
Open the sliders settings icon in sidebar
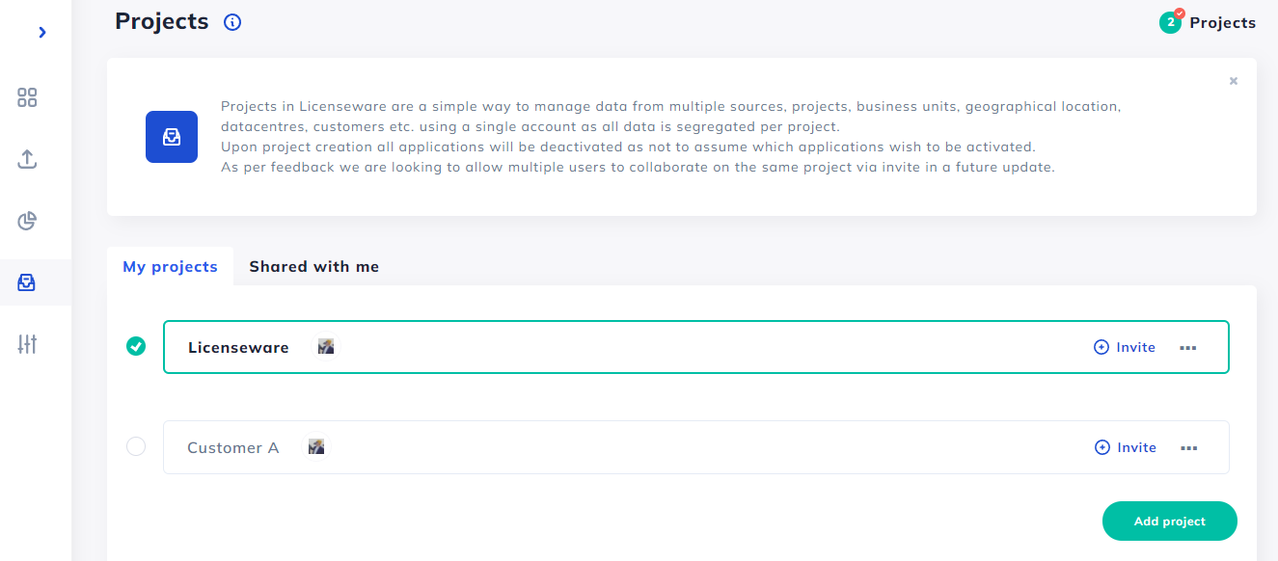click(x=27, y=345)
